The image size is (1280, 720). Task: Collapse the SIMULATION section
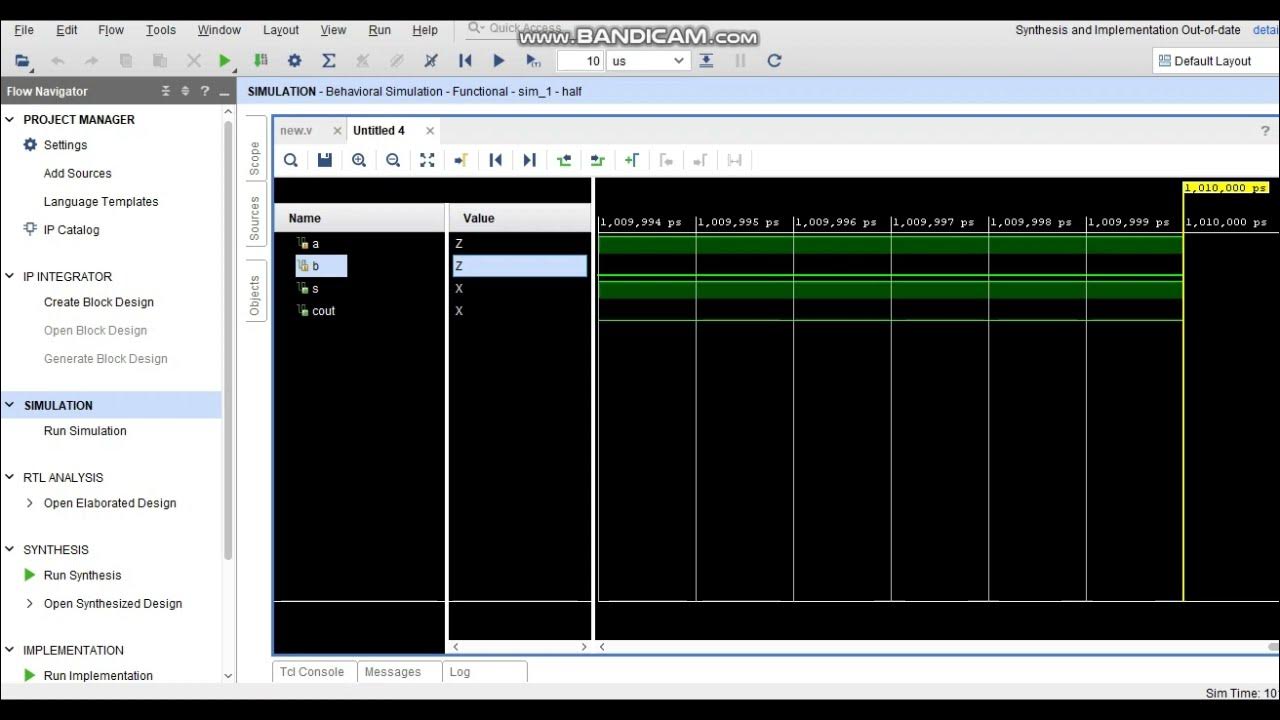[x=10, y=405]
